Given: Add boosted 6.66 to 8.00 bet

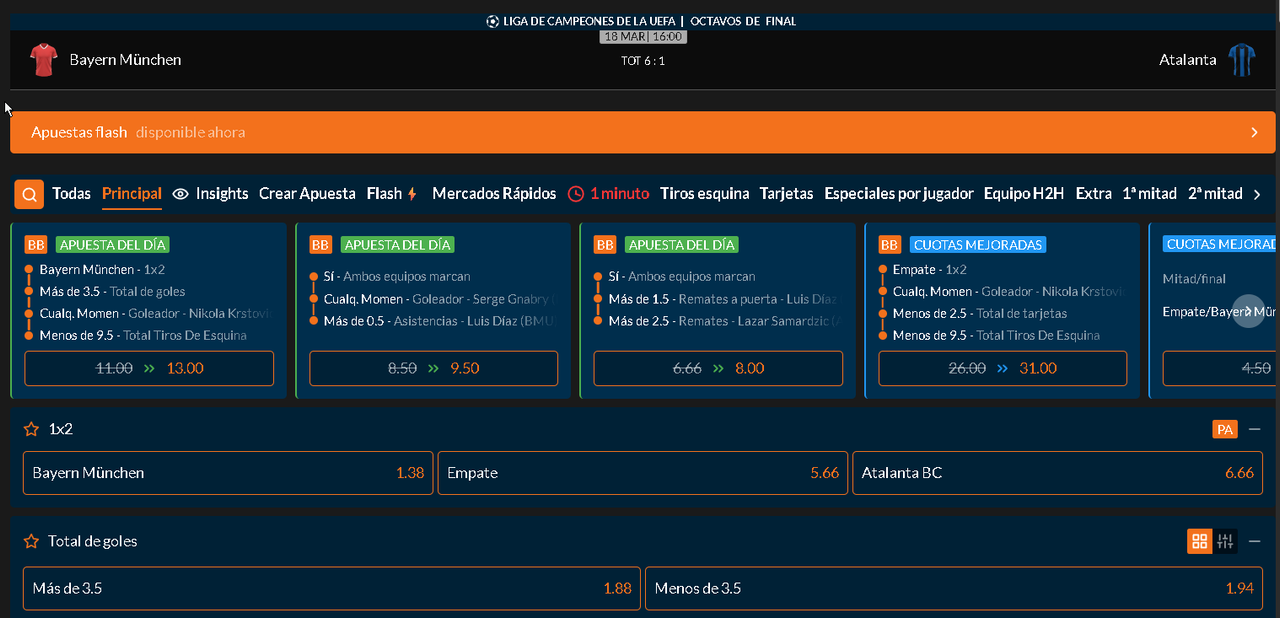Looking at the screenshot, I should [718, 368].
